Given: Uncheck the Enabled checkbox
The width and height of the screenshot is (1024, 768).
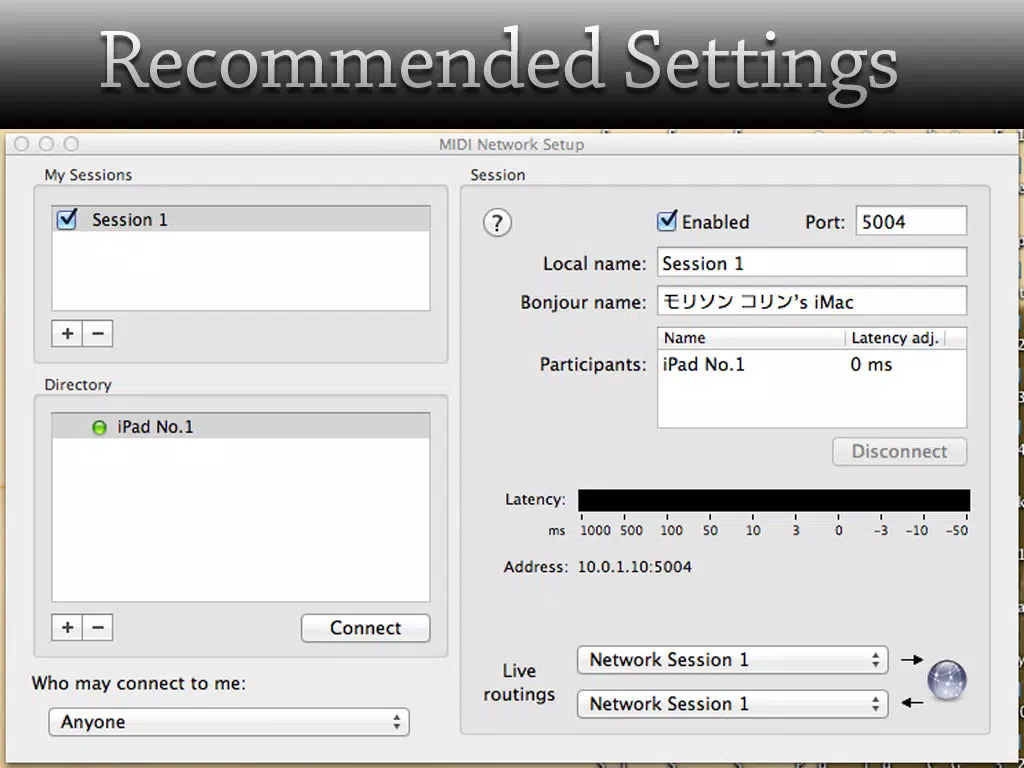Looking at the screenshot, I should (667, 221).
